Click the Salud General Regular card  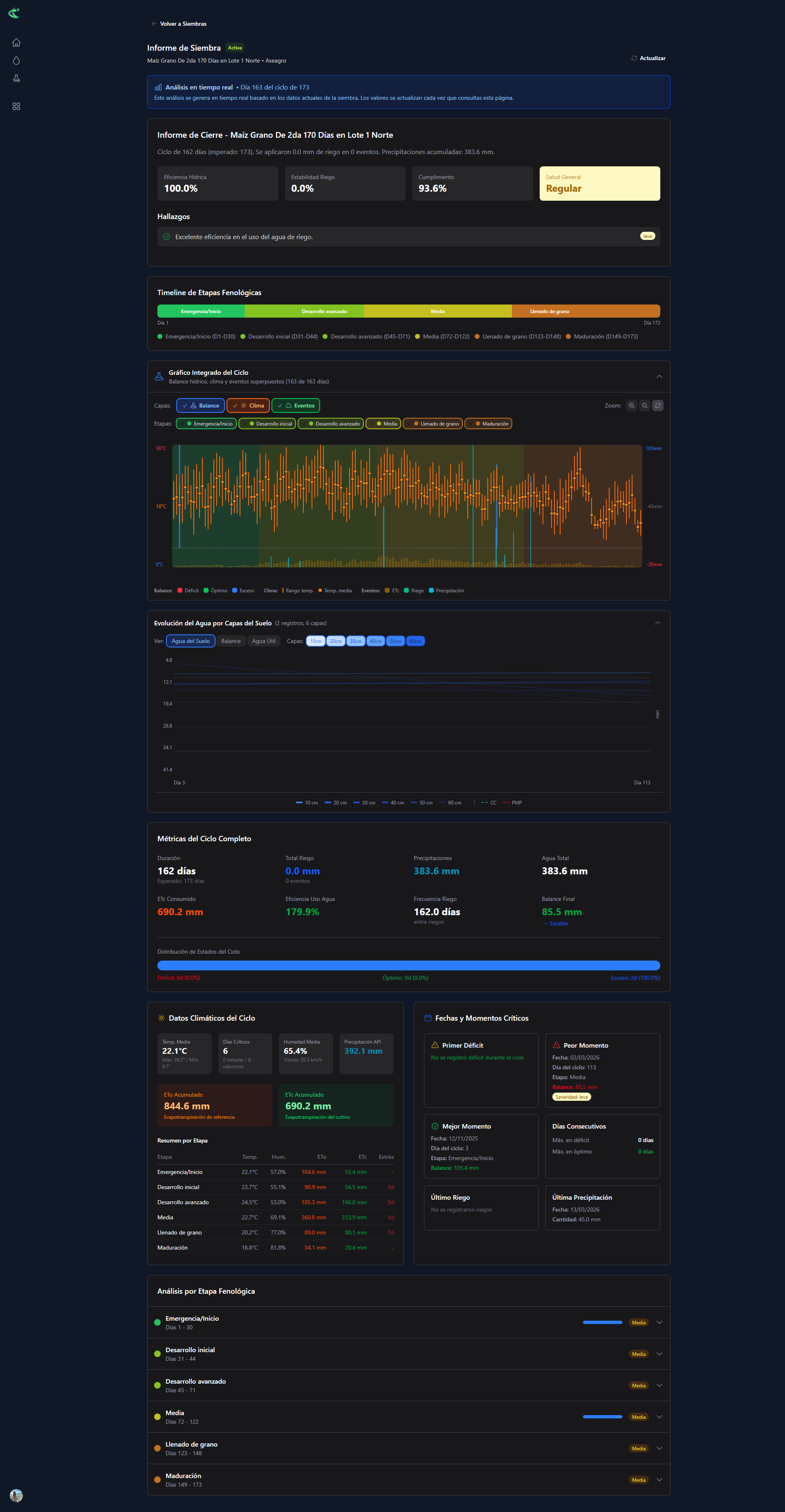(x=599, y=184)
